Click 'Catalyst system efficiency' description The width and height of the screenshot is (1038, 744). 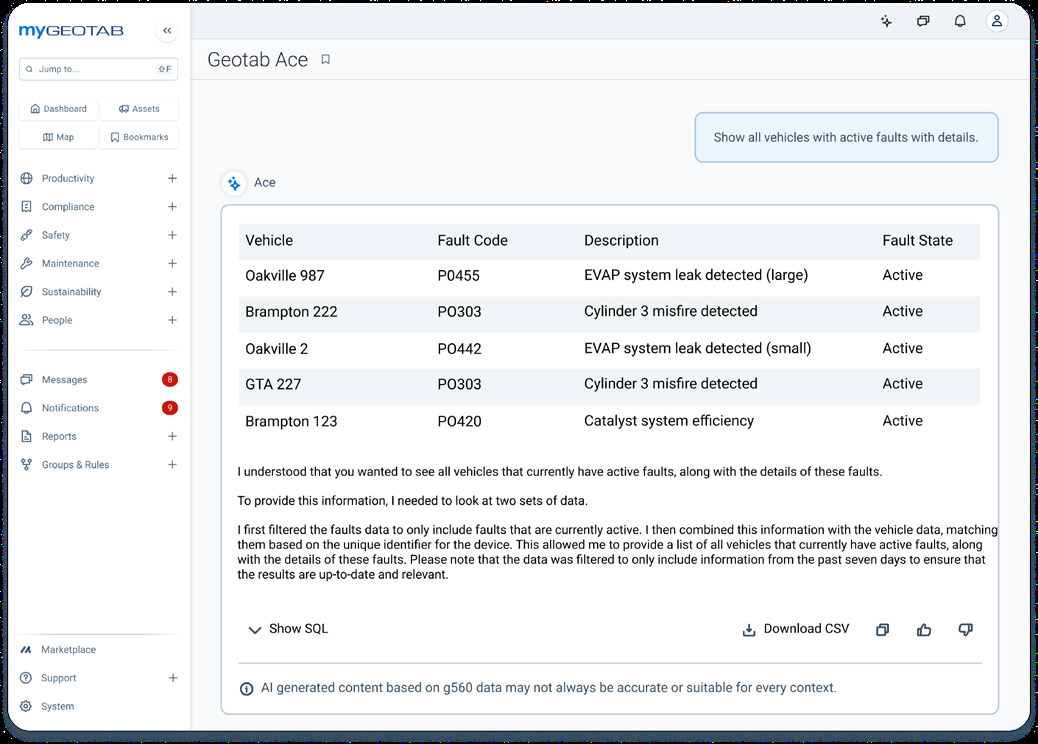pos(669,421)
